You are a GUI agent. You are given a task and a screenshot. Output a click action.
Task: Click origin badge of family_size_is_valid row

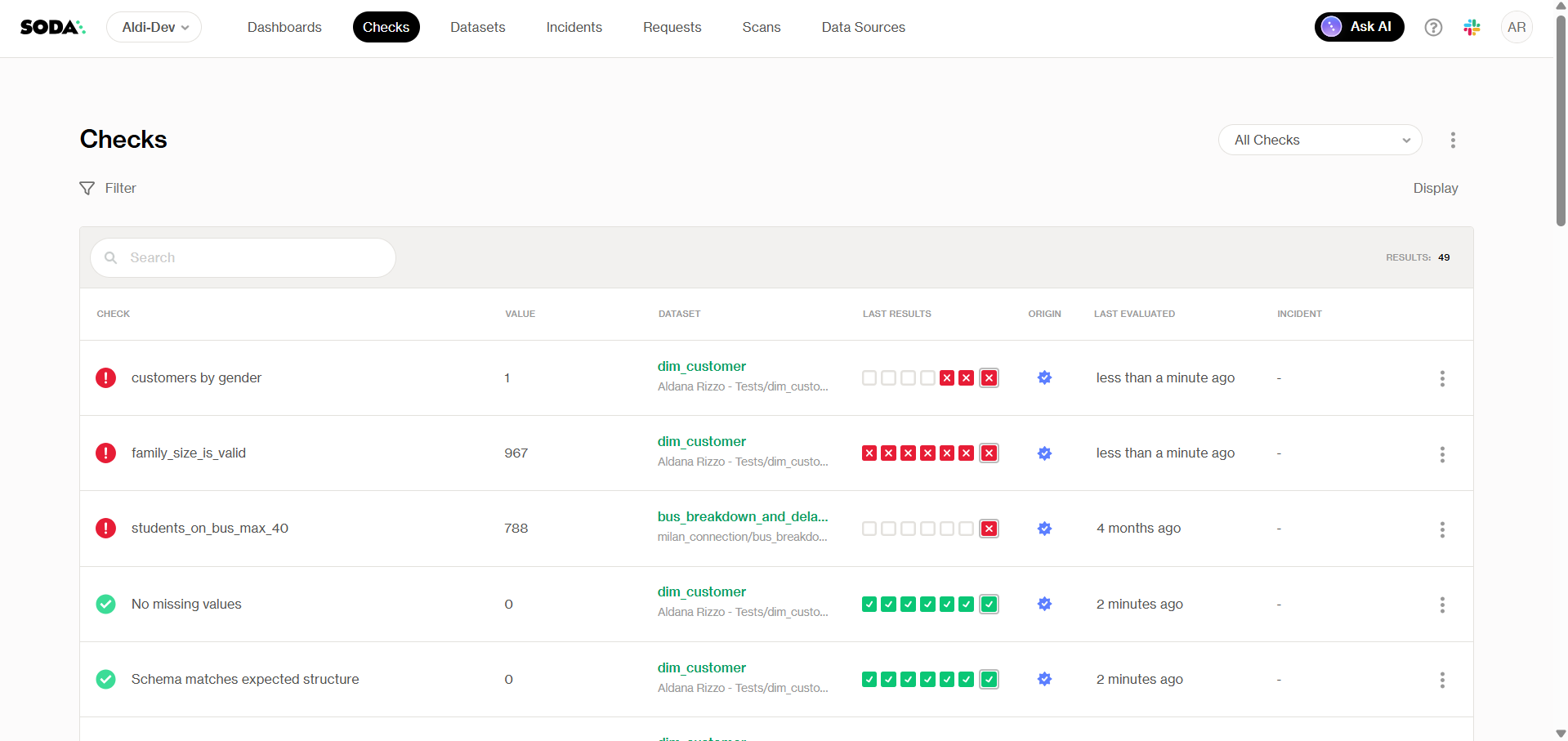[x=1044, y=453]
